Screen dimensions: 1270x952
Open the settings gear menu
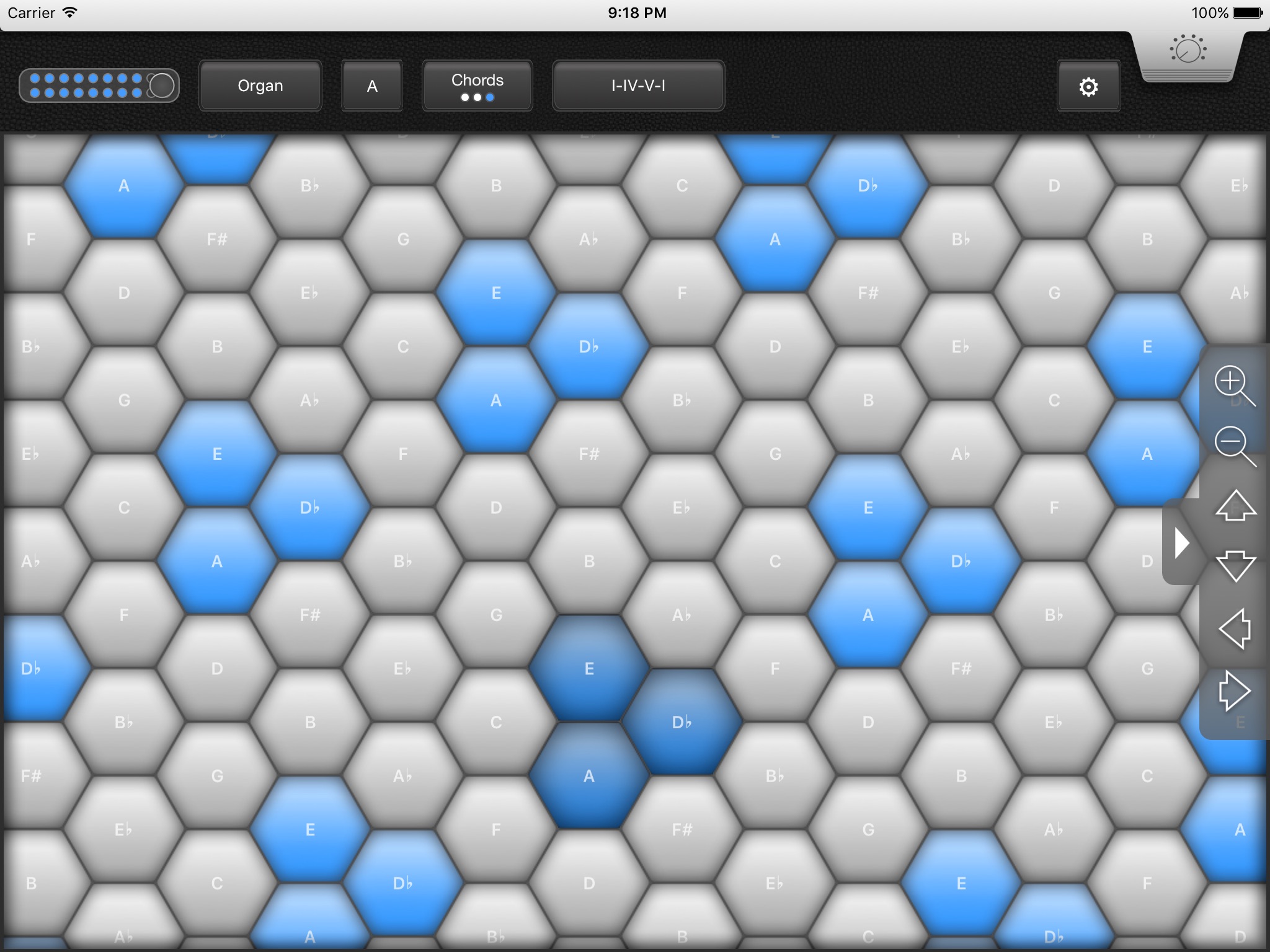pos(1088,86)
